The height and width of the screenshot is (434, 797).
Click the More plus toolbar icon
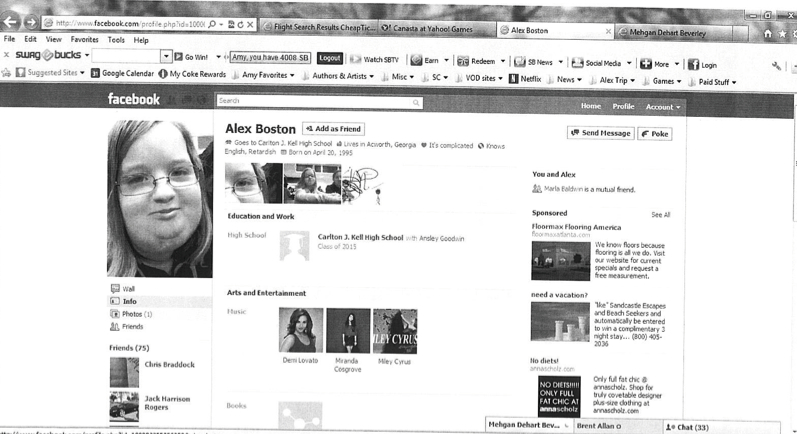tap(646, 64)
